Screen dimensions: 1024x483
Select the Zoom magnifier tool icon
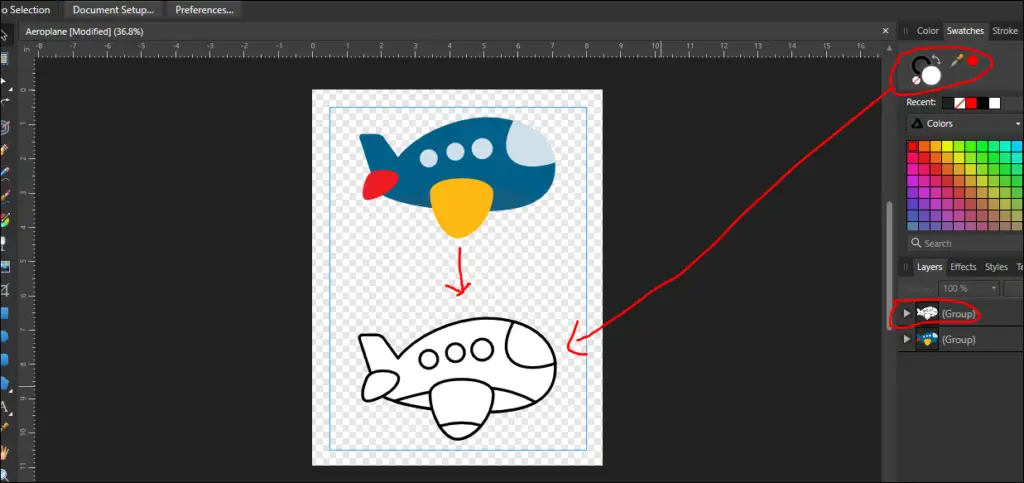(4, 475)
